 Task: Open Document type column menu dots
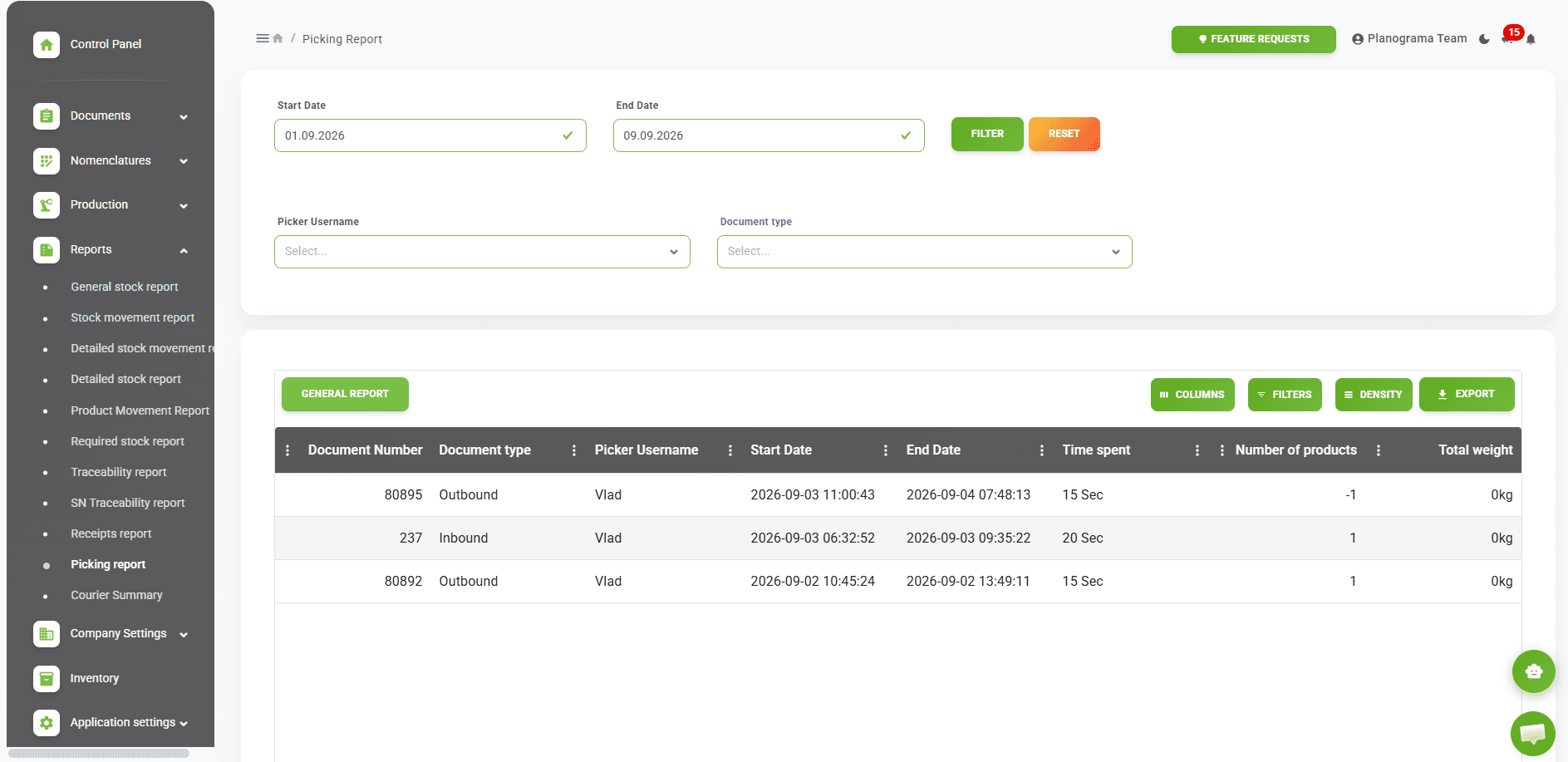coord(574,450)
